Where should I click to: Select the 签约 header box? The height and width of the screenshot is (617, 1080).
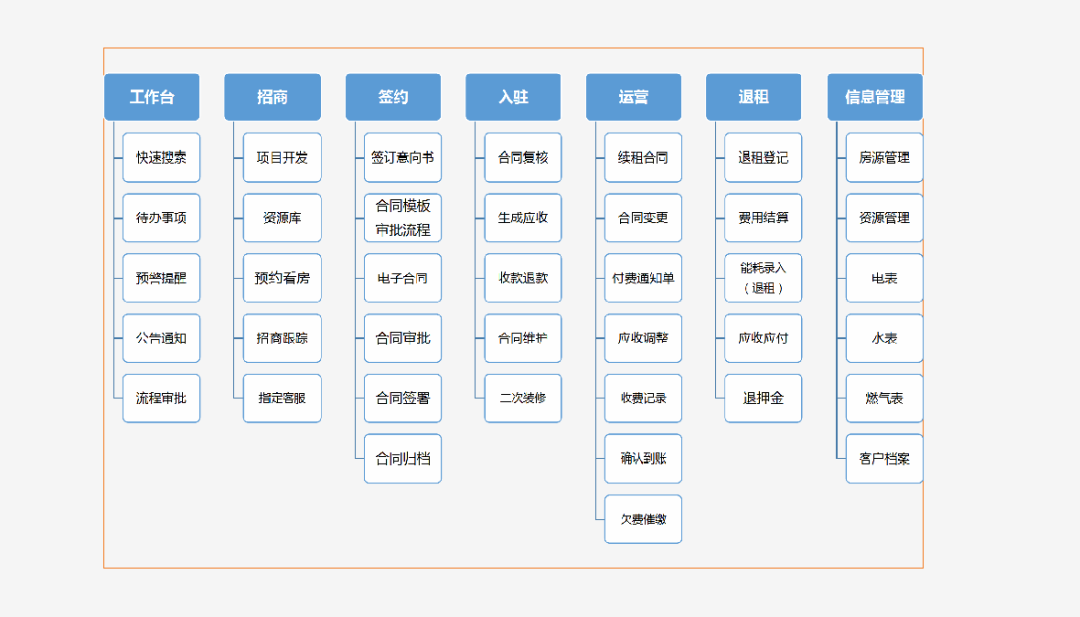coord(393,97)
